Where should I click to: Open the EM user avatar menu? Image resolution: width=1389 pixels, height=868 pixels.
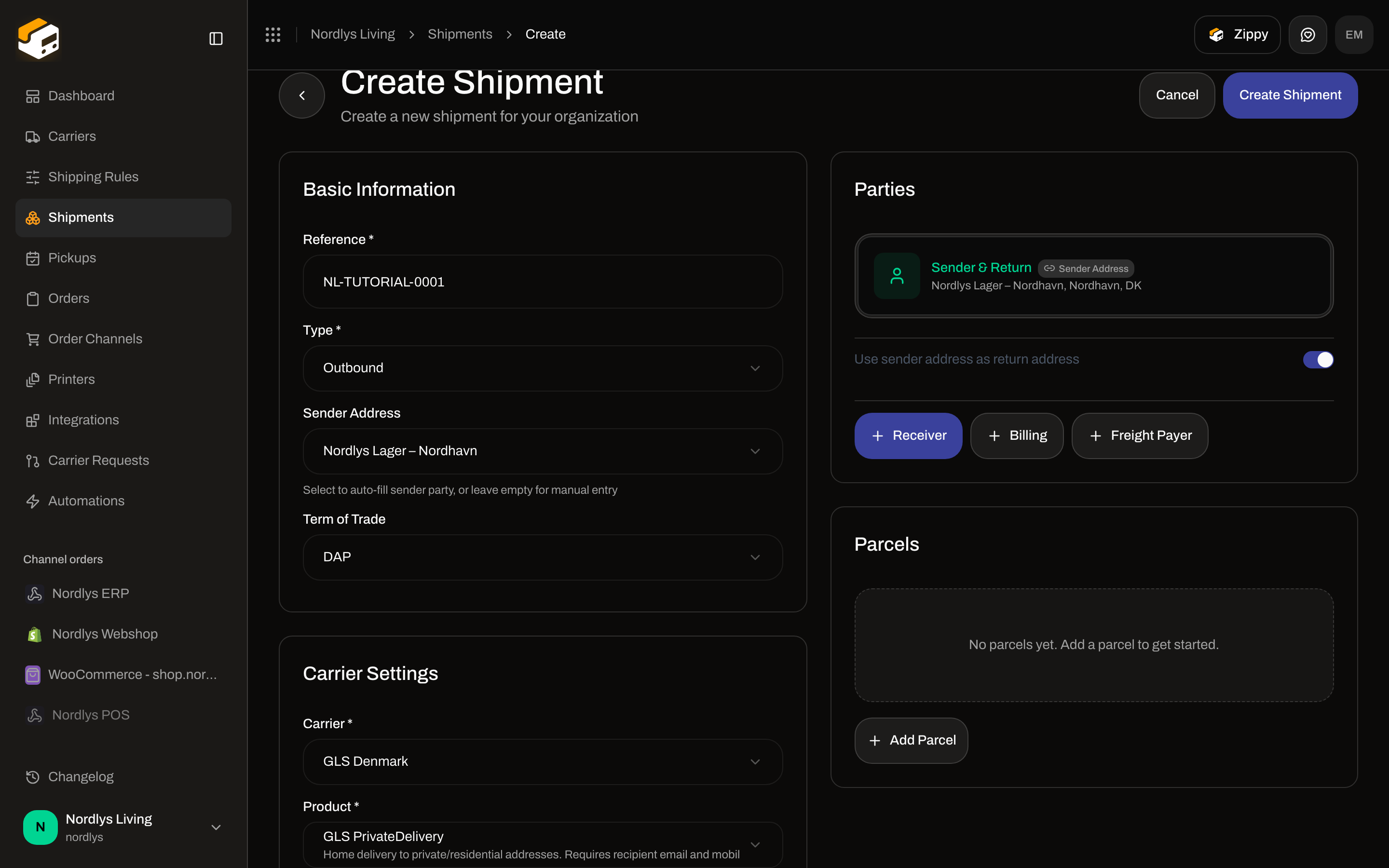point(1353,34)
